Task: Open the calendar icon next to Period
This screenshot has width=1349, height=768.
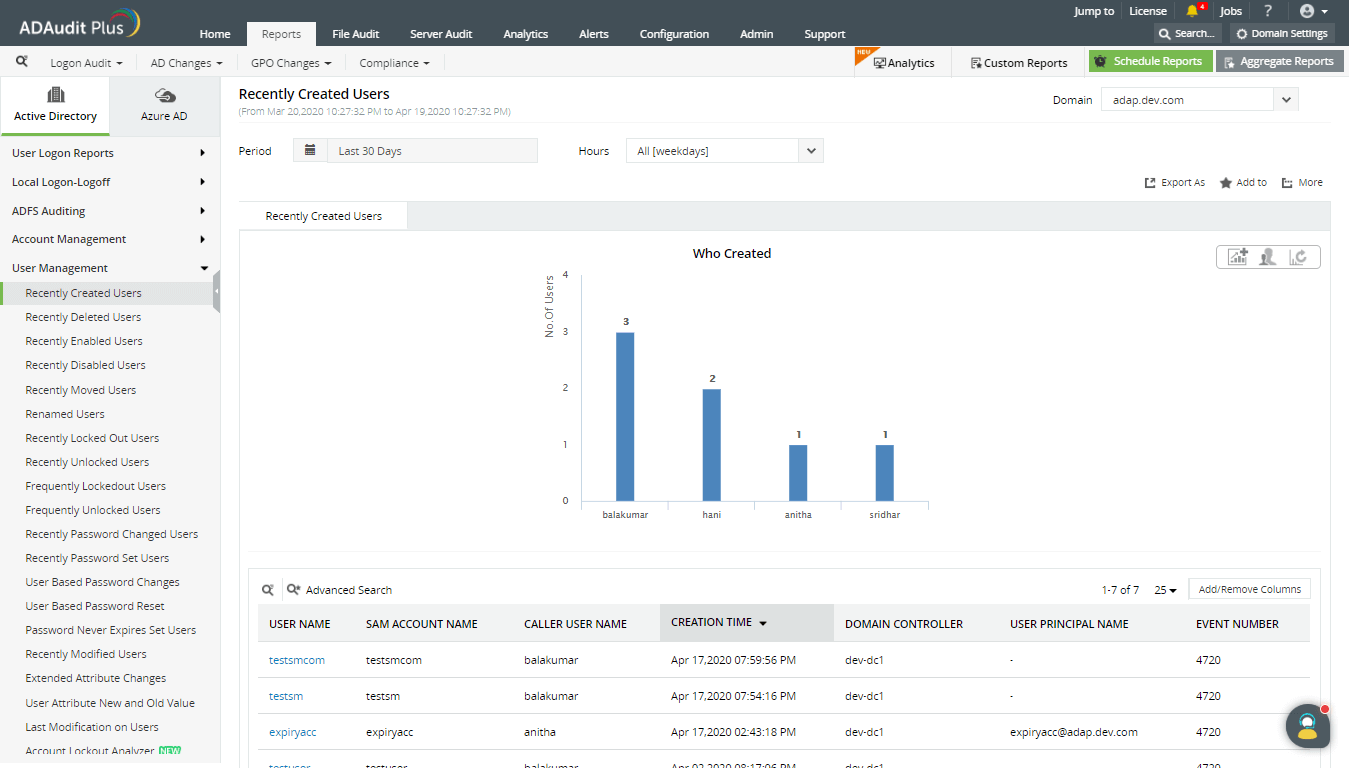Action: point(310,151)
